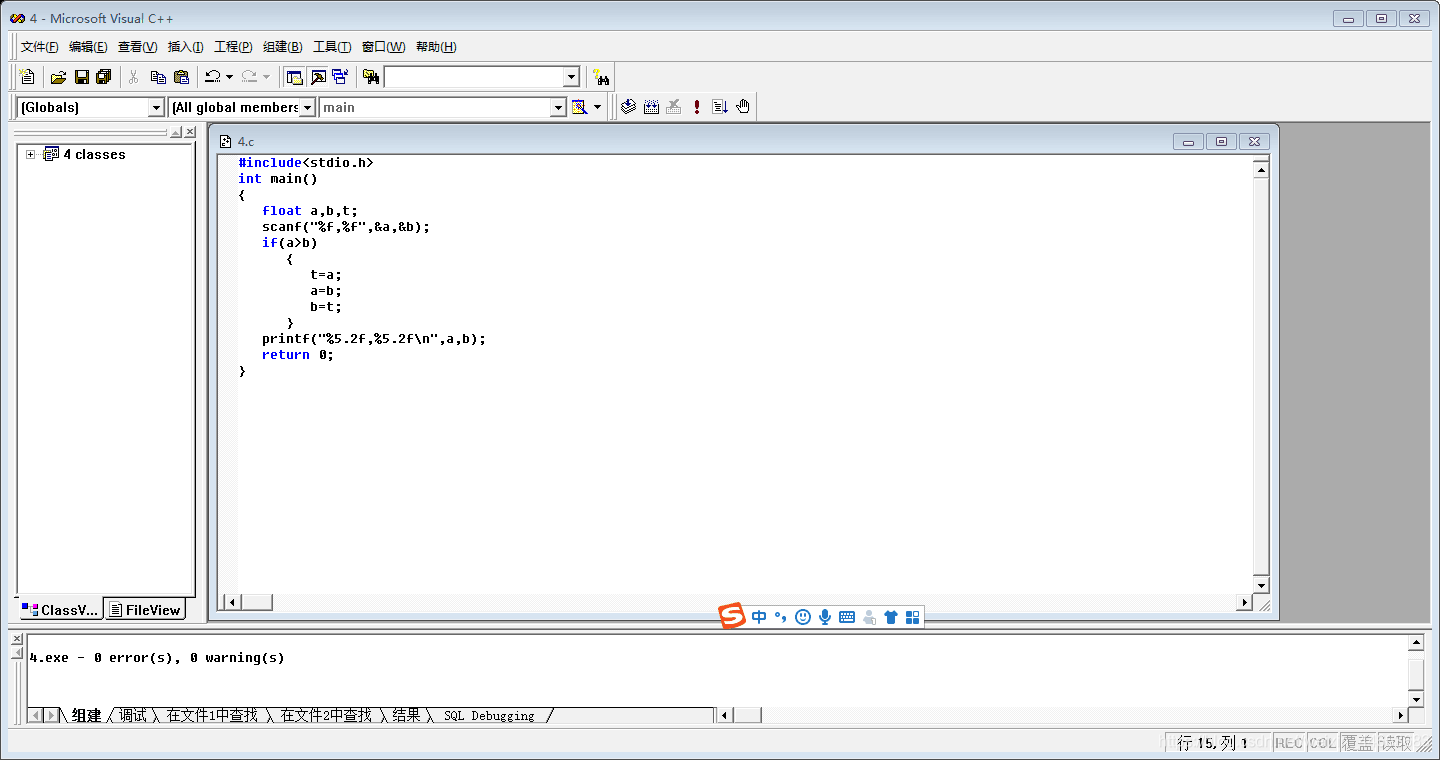This screenshot has height=760, width=1440.
Task: Redo the last undone edit
Action: [249, 77]
